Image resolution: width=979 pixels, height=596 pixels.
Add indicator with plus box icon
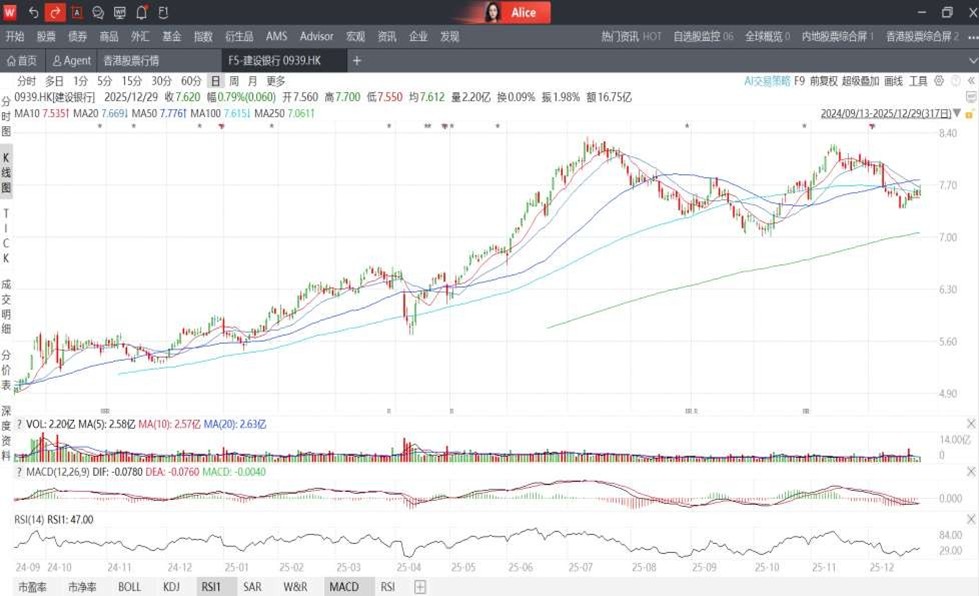pos(420,587)
